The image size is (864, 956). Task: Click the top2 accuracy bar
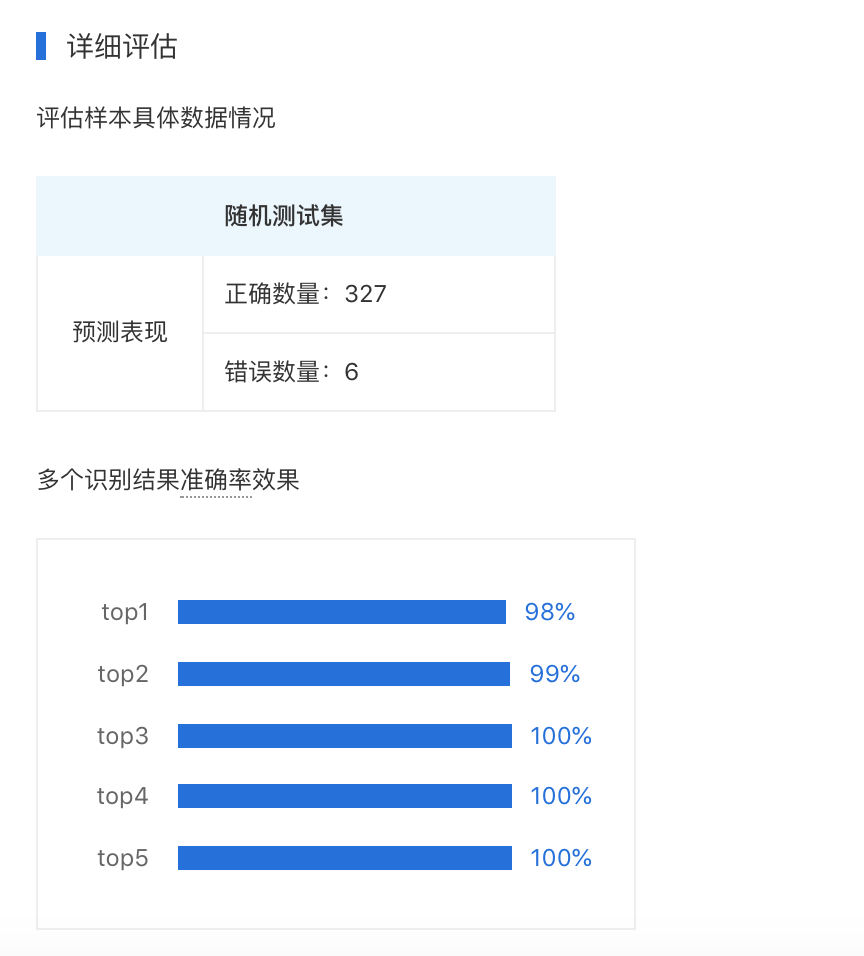tap(344, 674)
